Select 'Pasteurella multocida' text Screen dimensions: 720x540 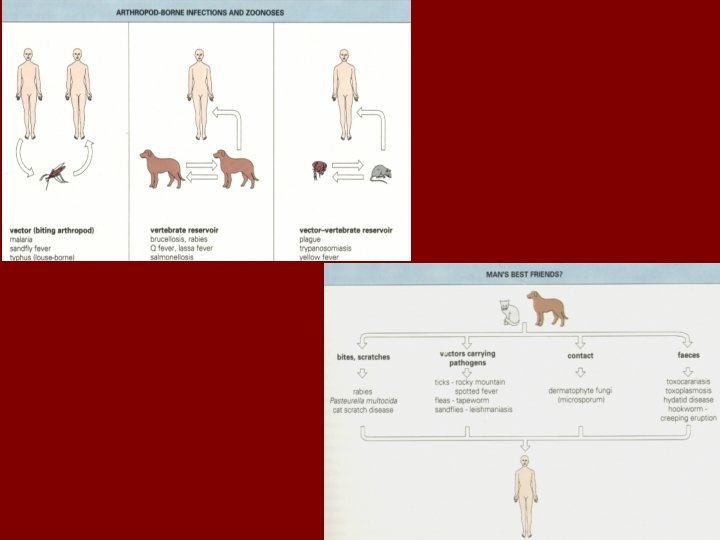pos(363,401)
